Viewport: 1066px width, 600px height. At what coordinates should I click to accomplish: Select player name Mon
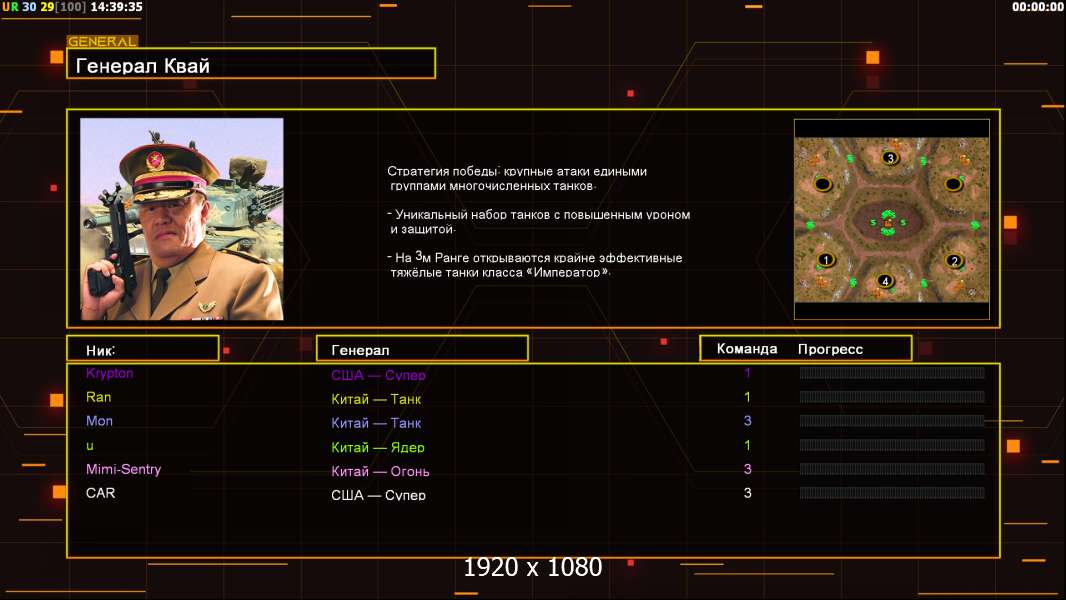pyautogui.click(x=99, y=421)
